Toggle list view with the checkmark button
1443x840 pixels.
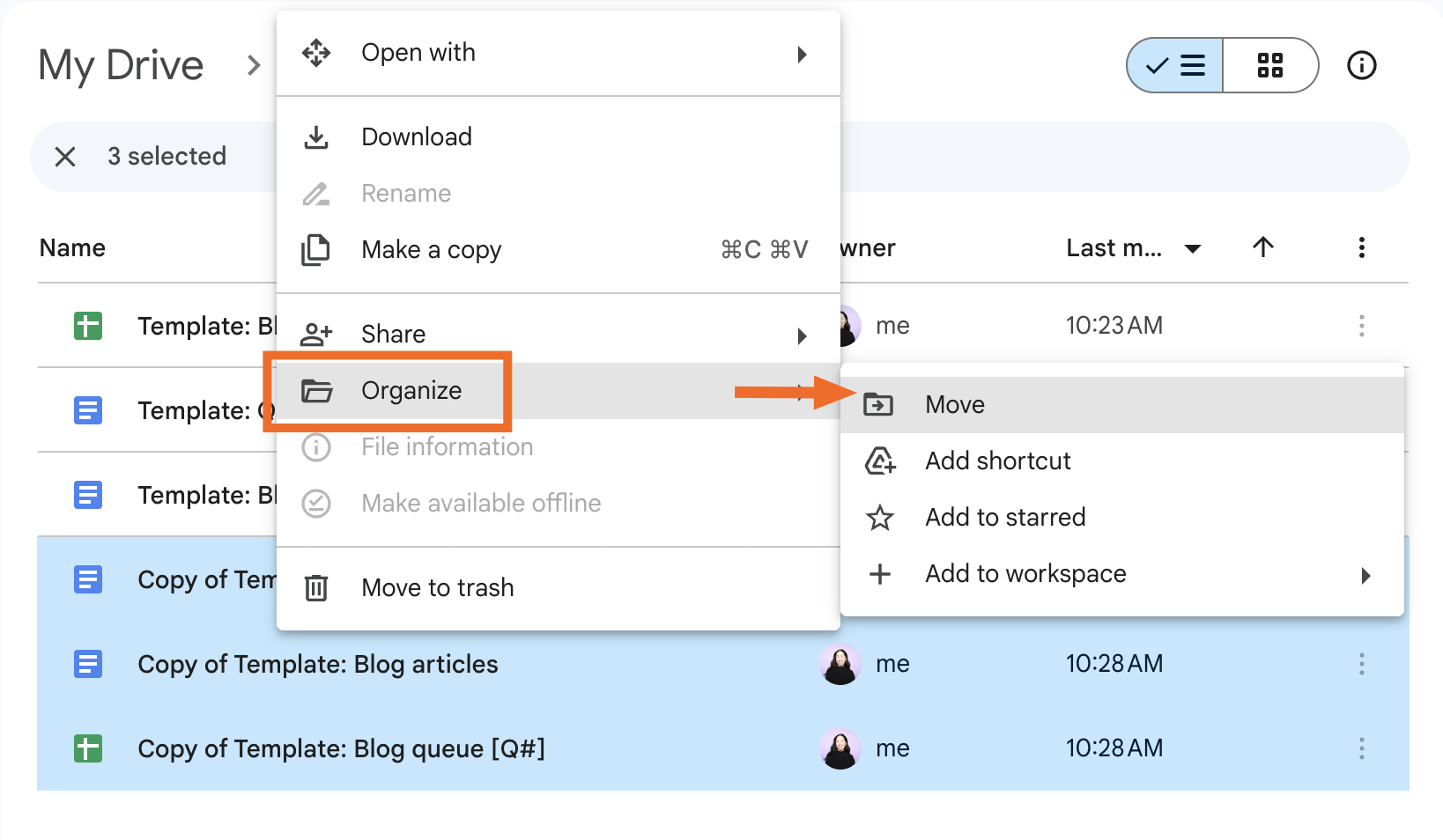tap(1174, 65)
